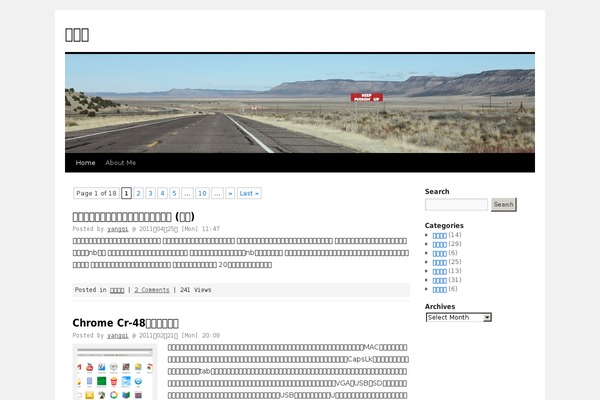Click the desert highway header banner

point(300,103)
